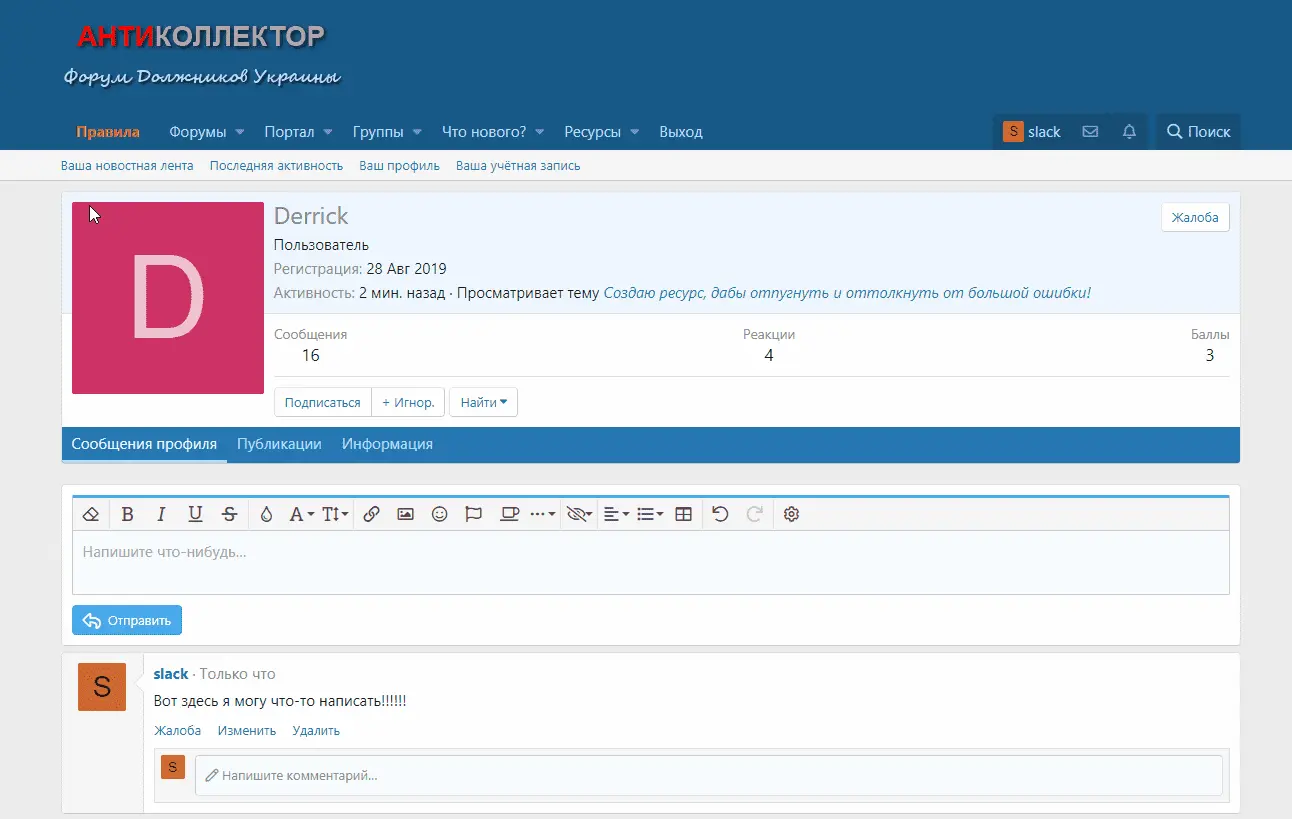
Task: Click the Напишите комментарий input field
Action: point(708,775)
